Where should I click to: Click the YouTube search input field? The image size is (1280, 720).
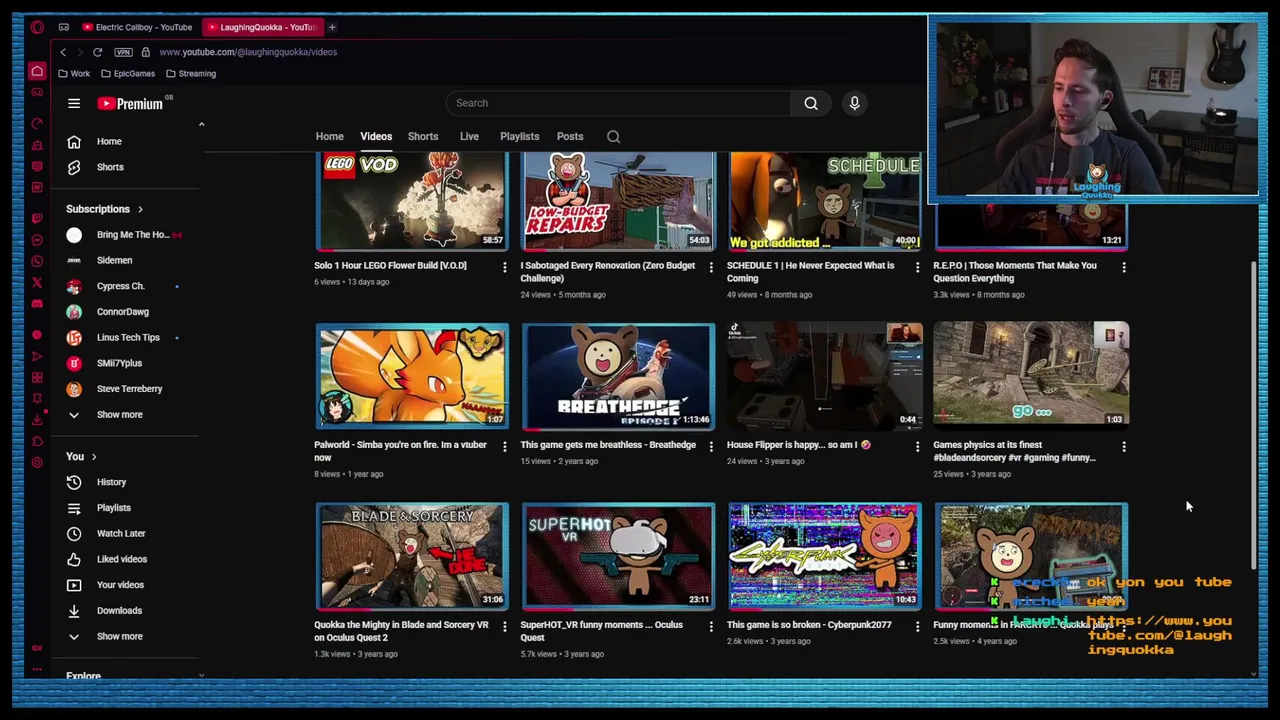tap(617, 103)
